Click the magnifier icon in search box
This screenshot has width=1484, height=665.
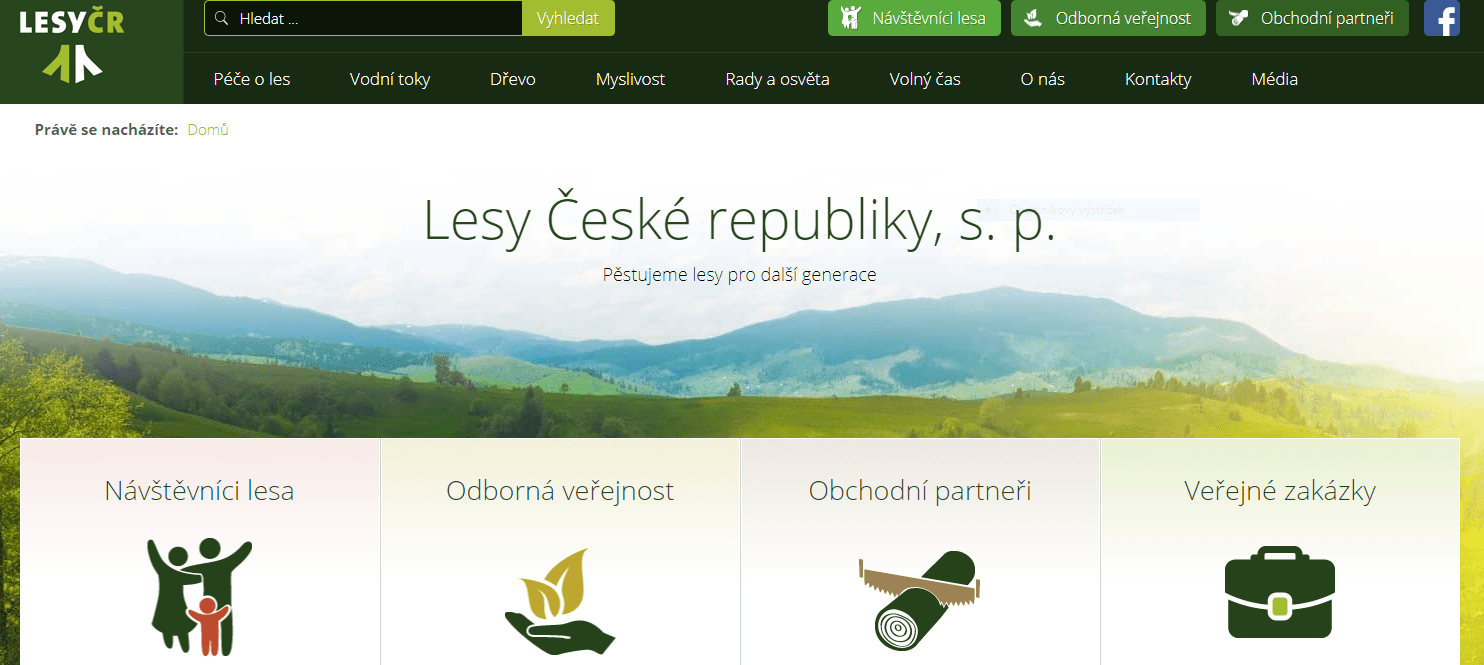click(x=221, y=18)
